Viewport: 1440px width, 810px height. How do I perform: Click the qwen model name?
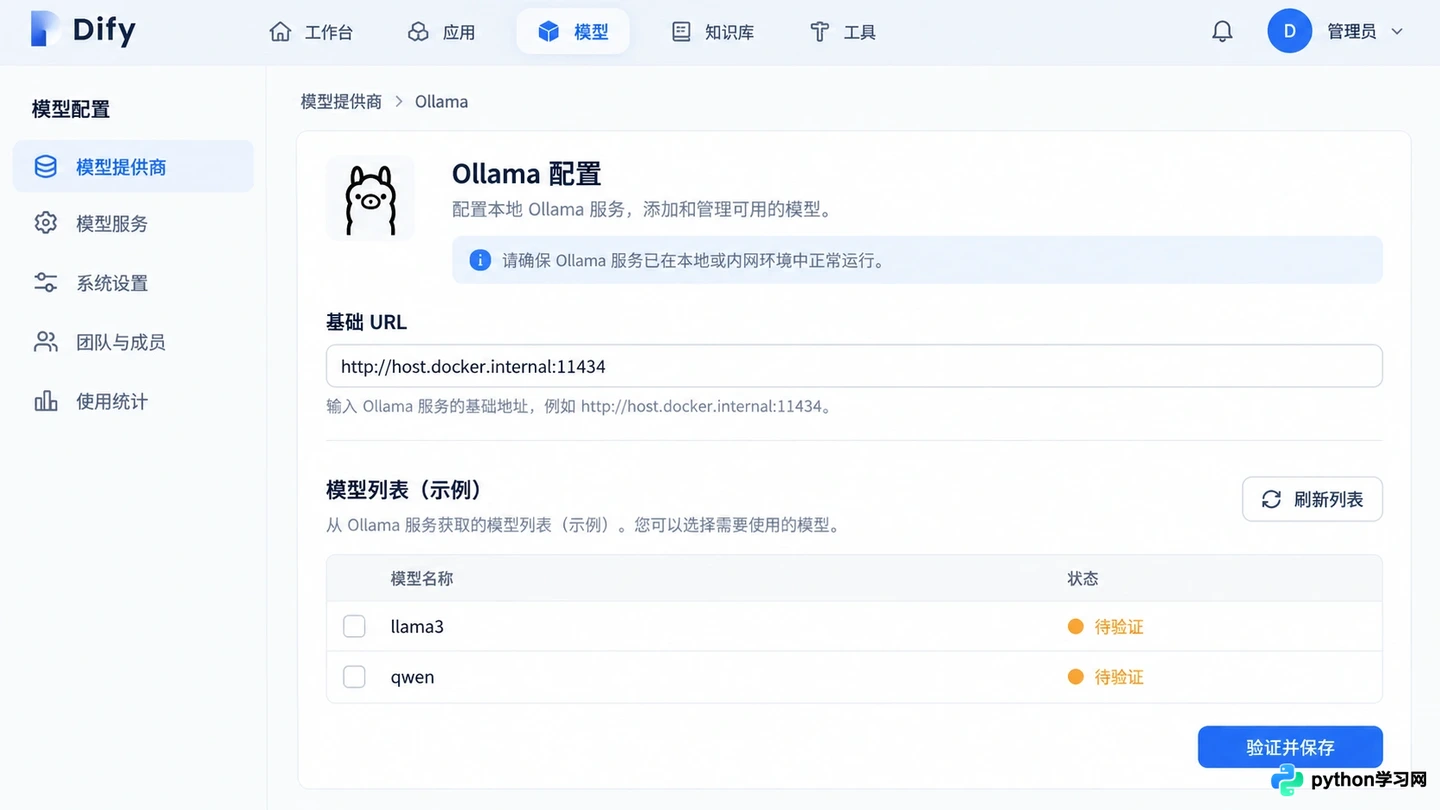coord(412,677)
